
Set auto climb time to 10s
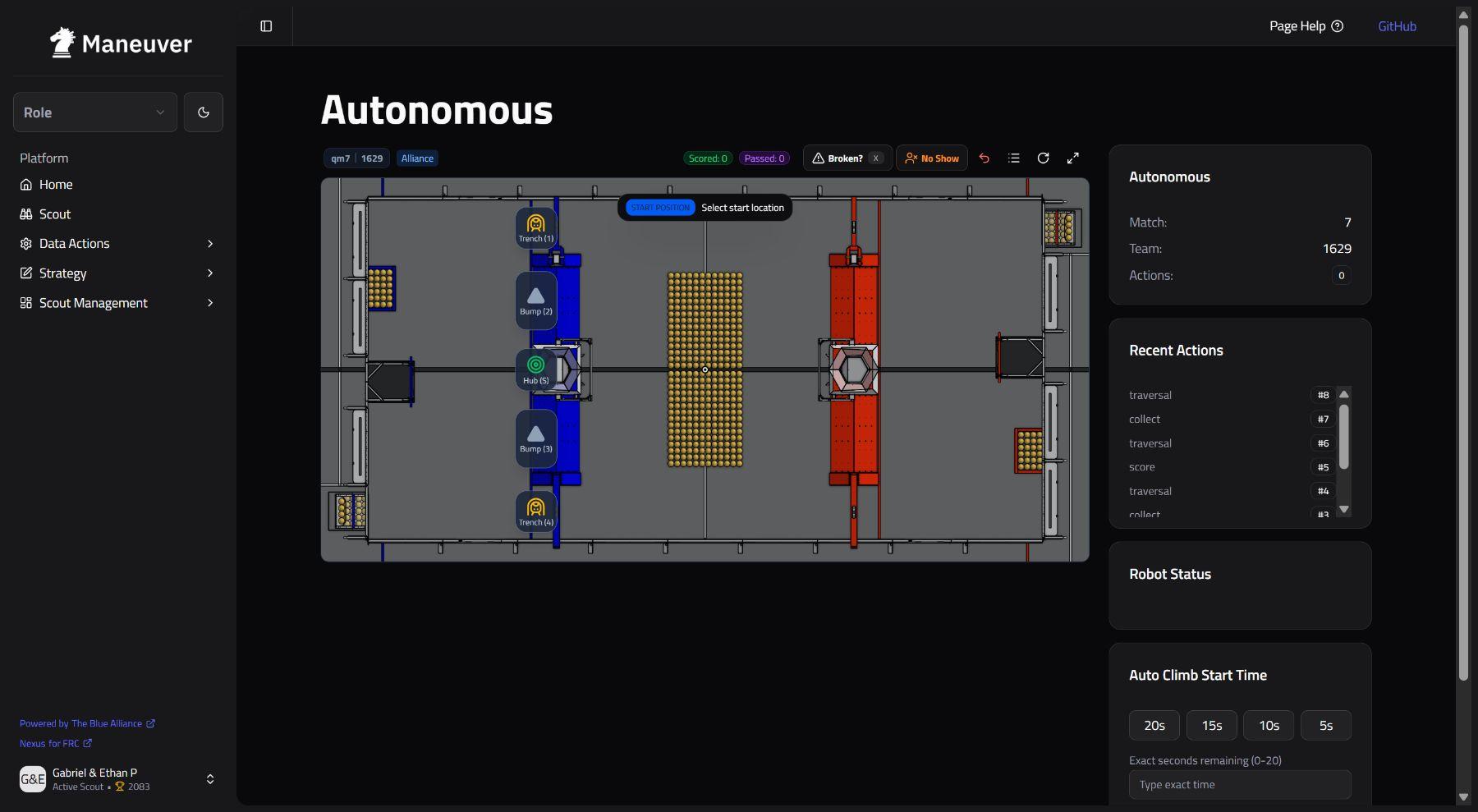click(1269, 726)
